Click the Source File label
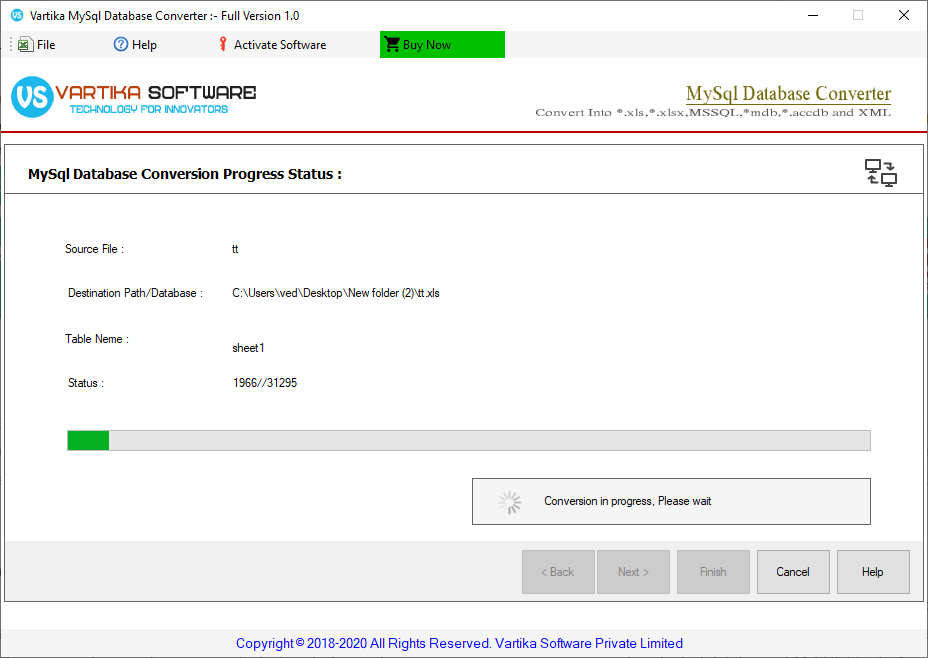Screen dimensions: 928x658 (x=94, y=249)
